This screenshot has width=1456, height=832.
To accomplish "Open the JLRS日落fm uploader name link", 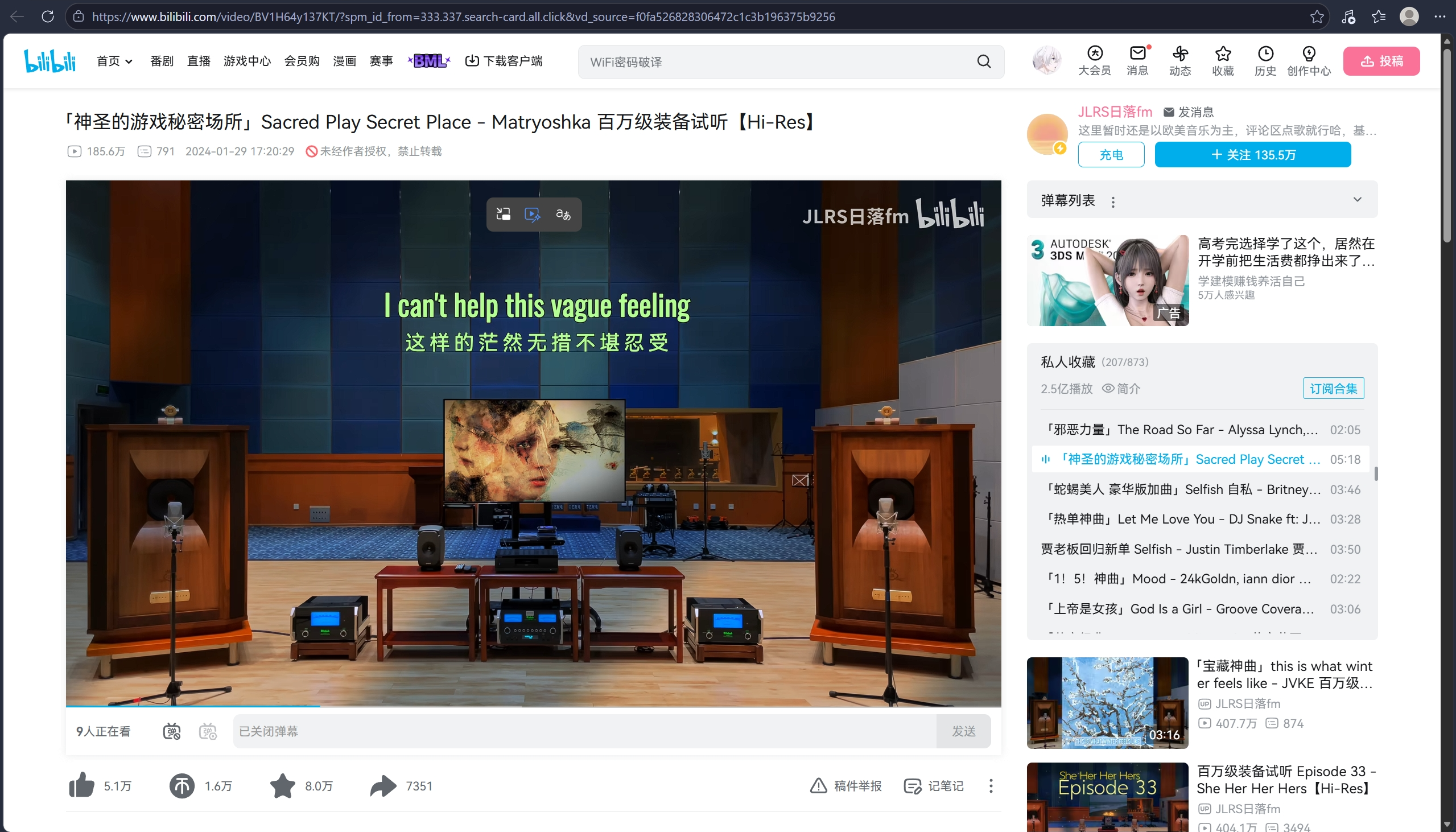I will point(1115,112).
